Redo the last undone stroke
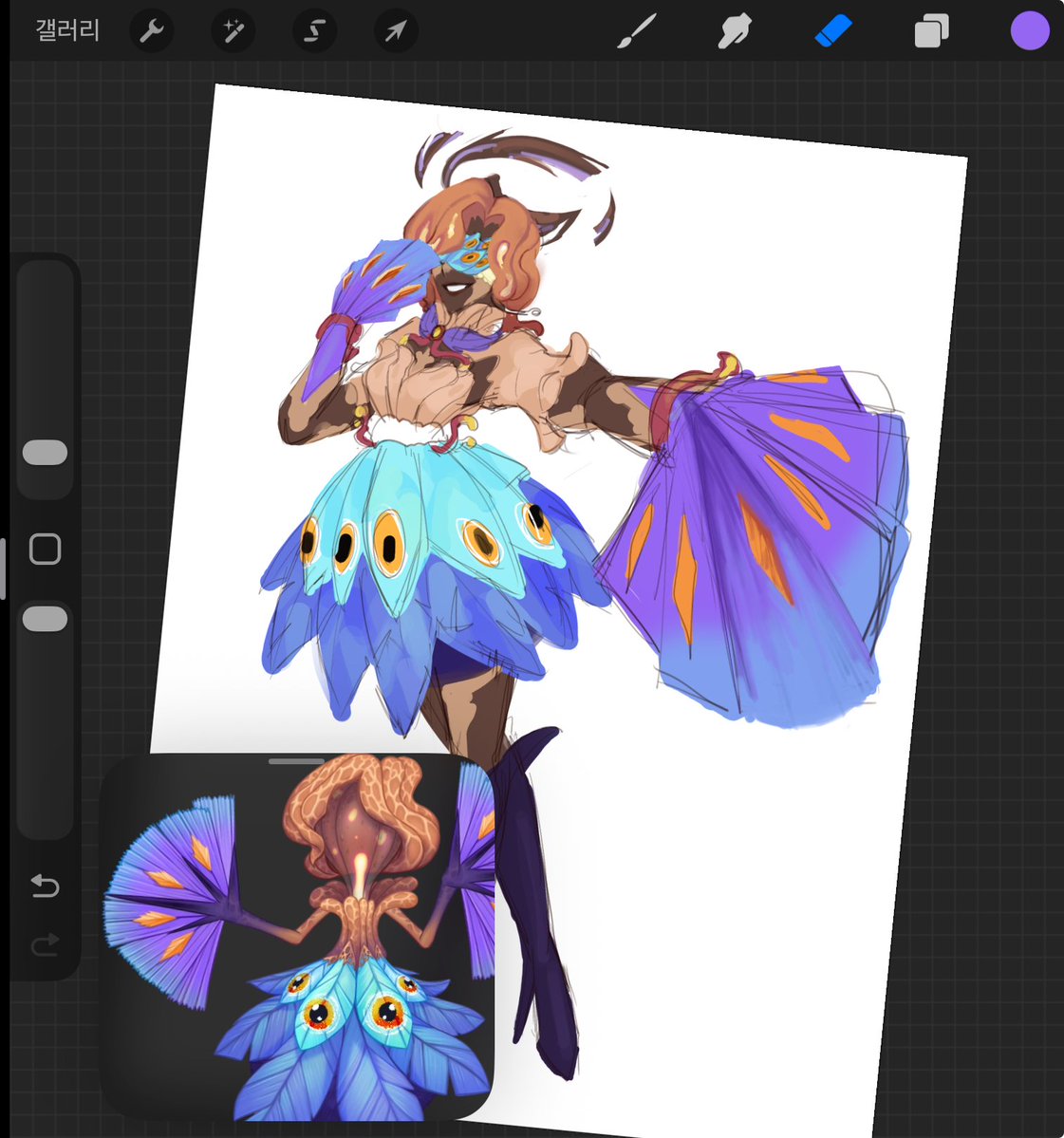Image resolution: width=1064 pixels, height=1138 pixels. click(45, 945)
